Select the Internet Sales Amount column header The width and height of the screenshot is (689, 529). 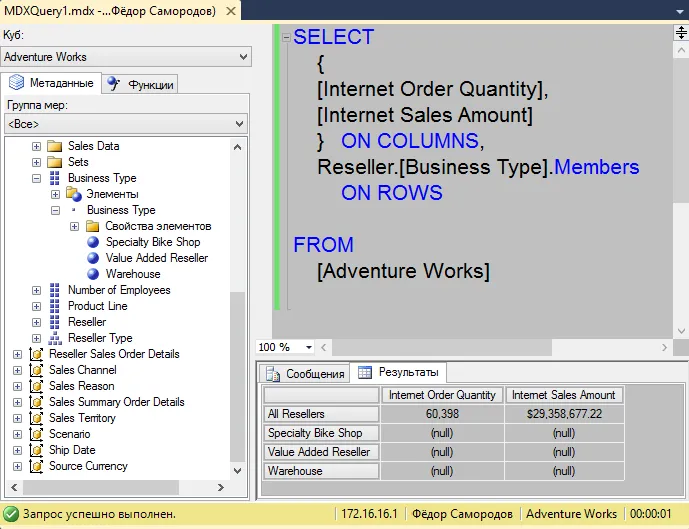[x=564, y=395]
